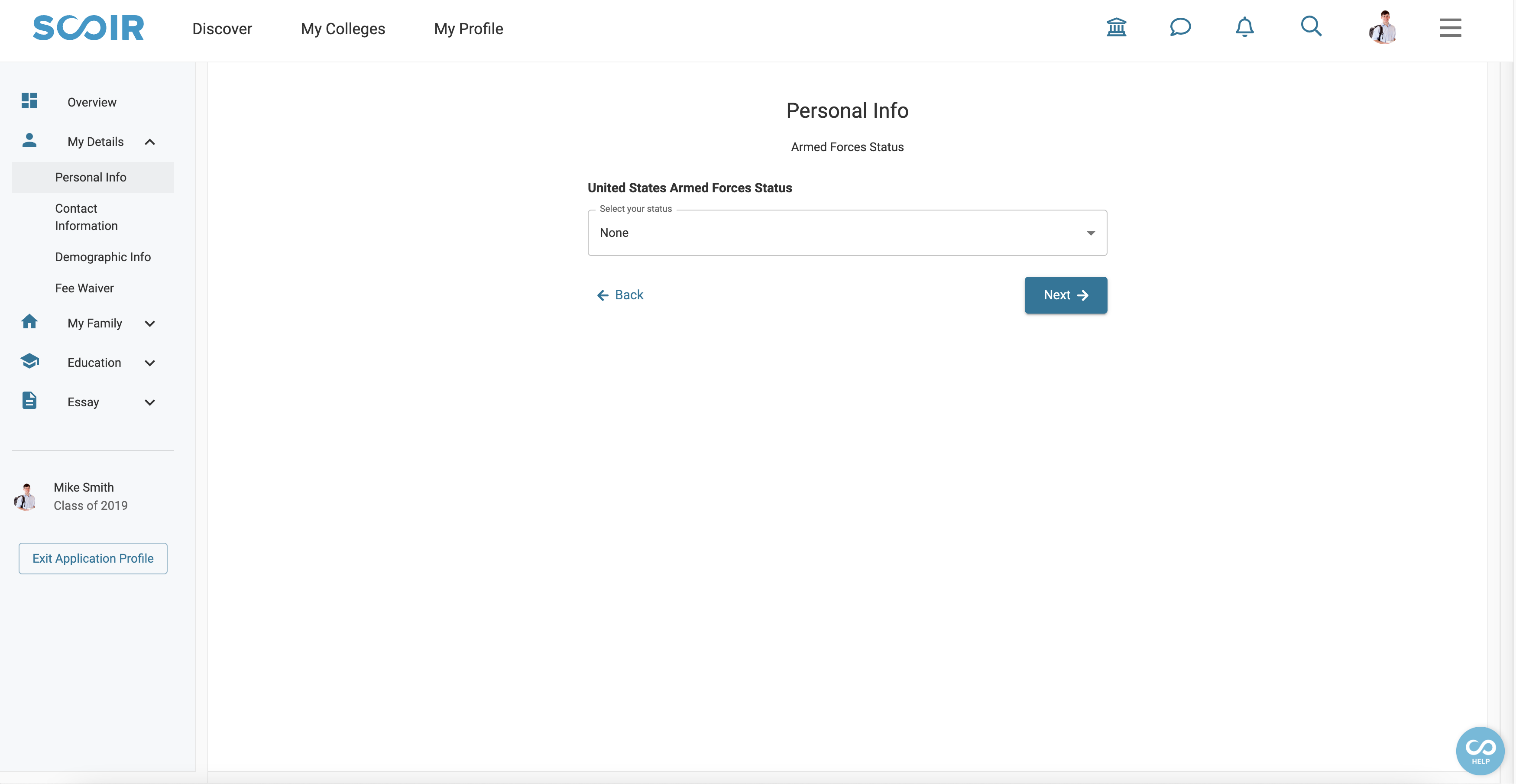Click the My Details person icon
Image resolution: width=1516 pixels, height=784 pixels.
[29, 140]
